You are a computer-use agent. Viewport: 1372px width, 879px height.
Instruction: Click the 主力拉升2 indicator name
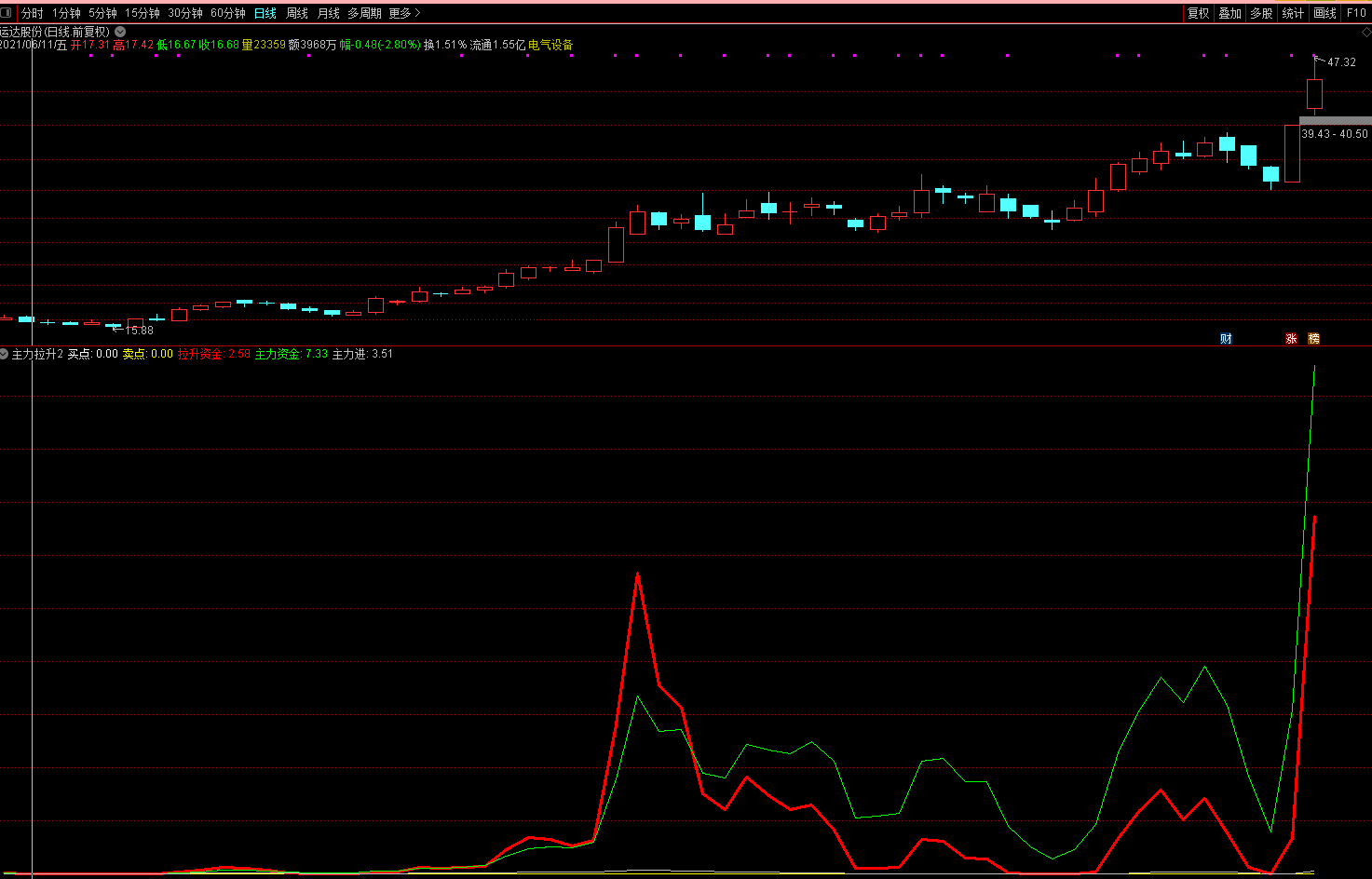[37, 354]
